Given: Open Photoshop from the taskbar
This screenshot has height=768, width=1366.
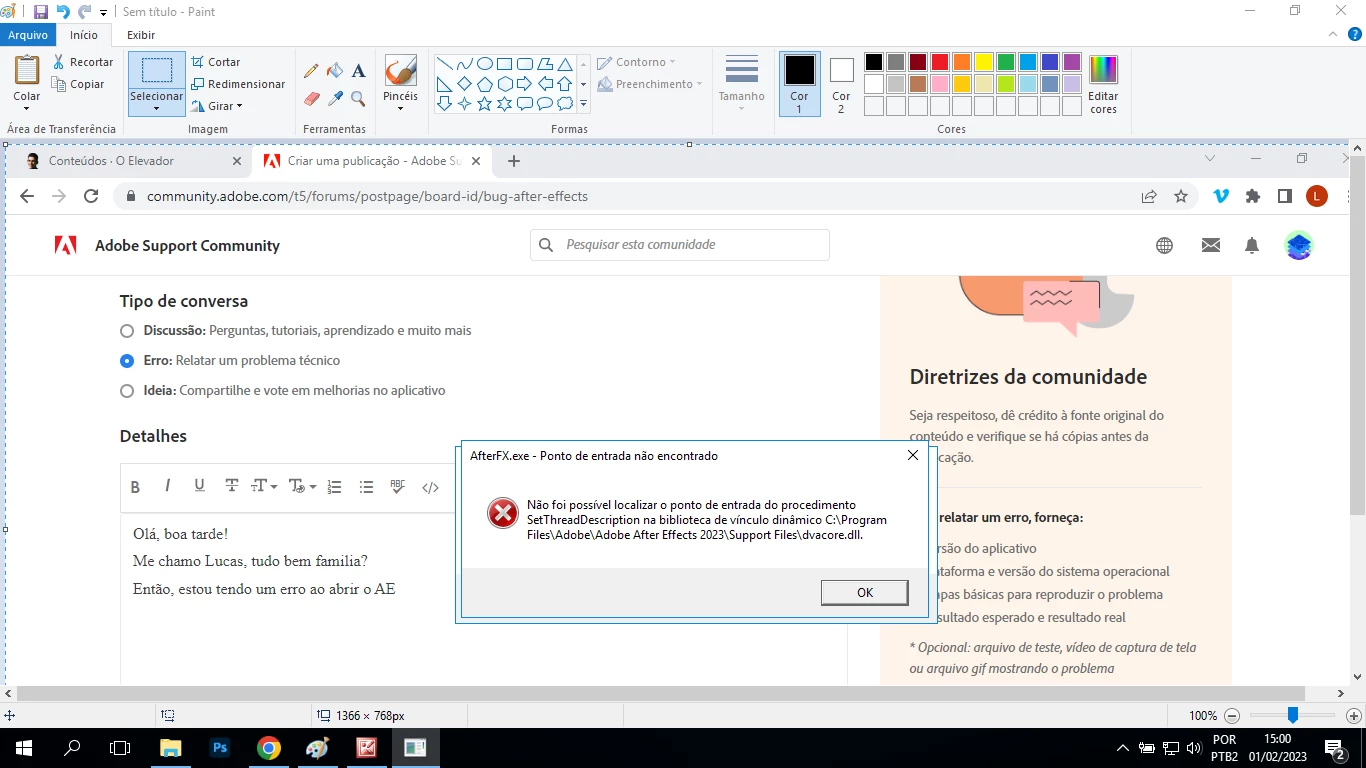Looking at the screenshot, I should (x=219, y=747).
